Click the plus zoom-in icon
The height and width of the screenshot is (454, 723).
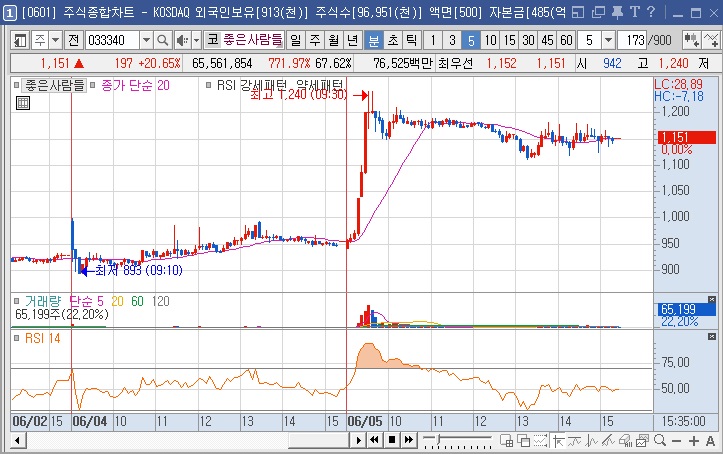[693, 441]
